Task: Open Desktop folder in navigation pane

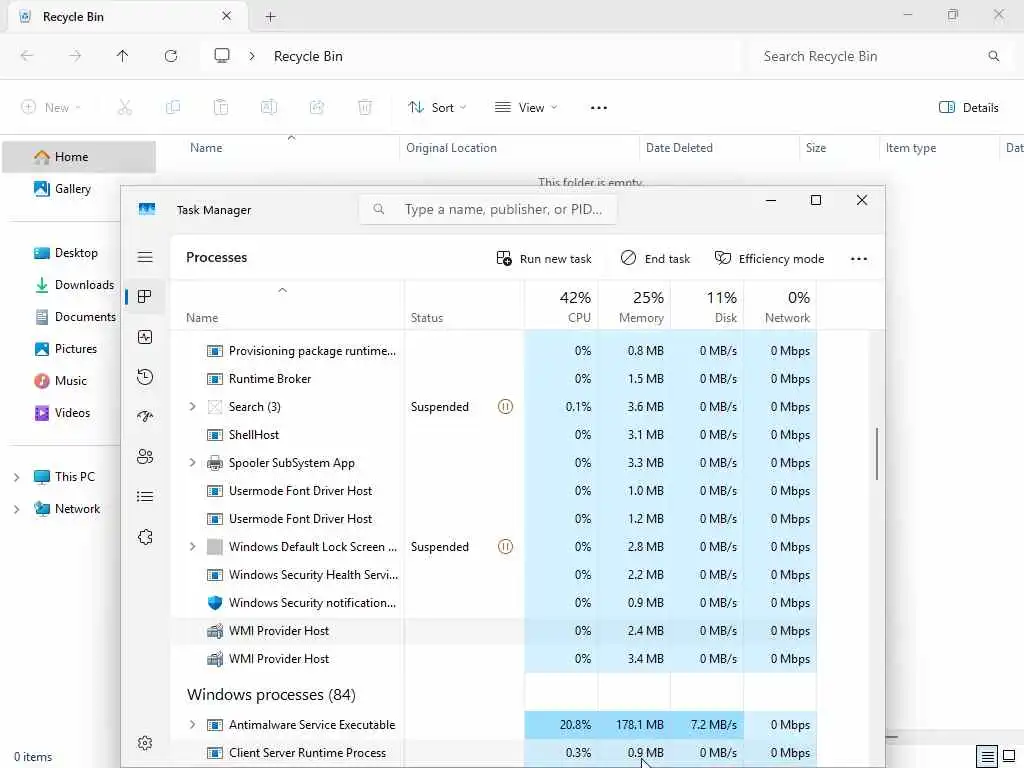Action: pyautogui.click(x=65, y=253)
